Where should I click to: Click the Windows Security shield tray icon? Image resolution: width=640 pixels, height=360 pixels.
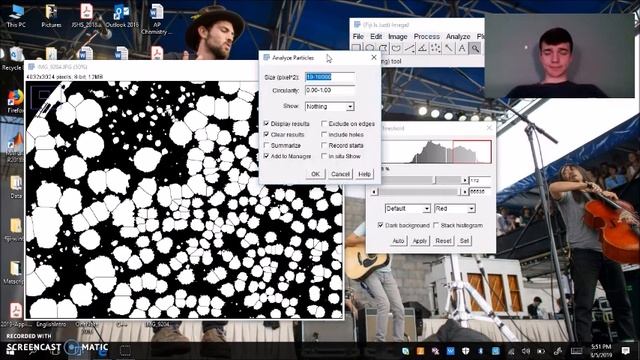pyautogui.click(x=466, y=351)
